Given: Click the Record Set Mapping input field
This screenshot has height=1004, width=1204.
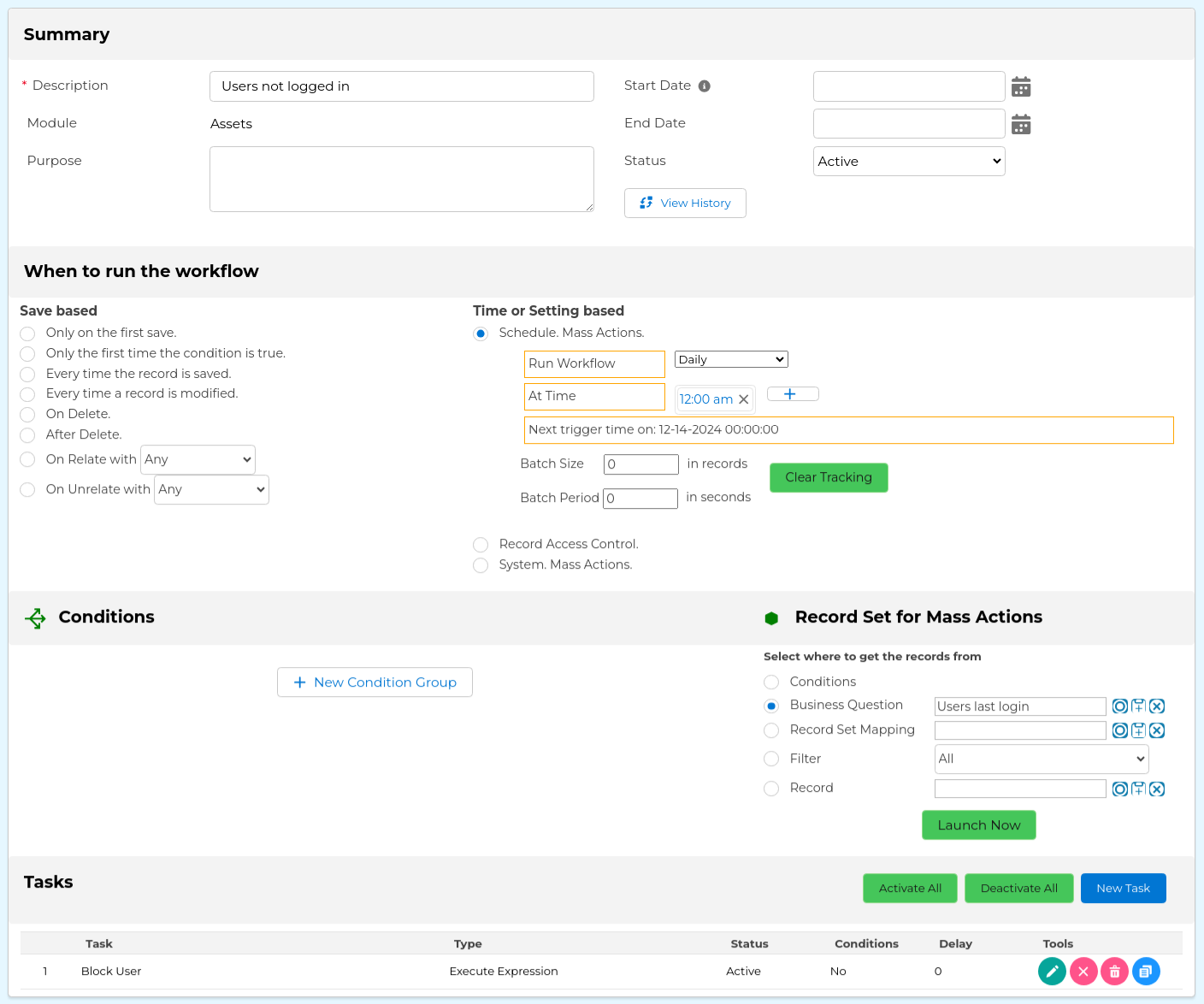Looking at the screenshot, I should coord(1020,730).
